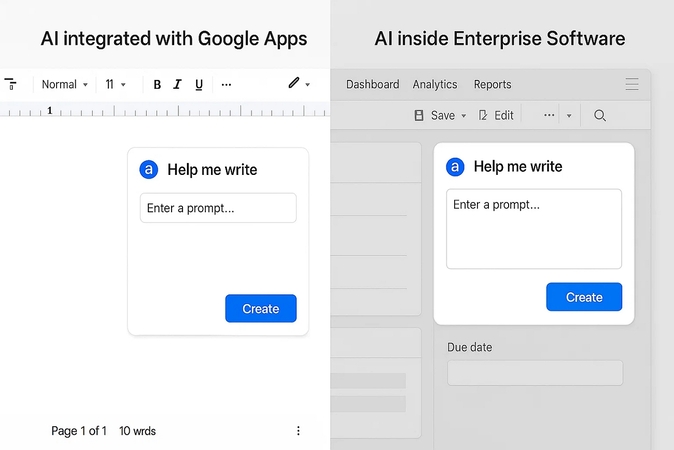Screen dimensions: 674x450
Task: Click the Due date input field
Action: click(534, 373)
